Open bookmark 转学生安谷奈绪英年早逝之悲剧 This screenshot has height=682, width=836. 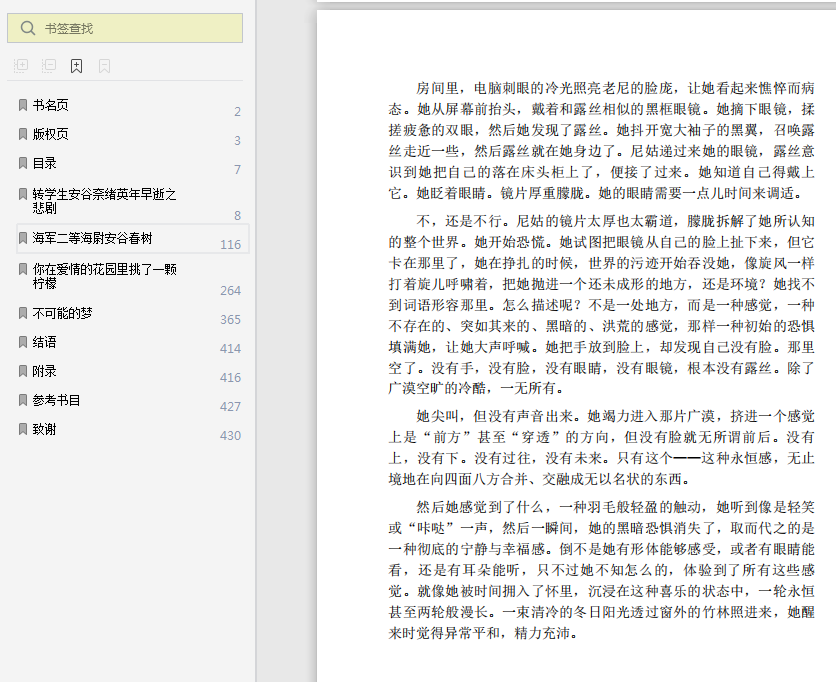click(104, 201)
